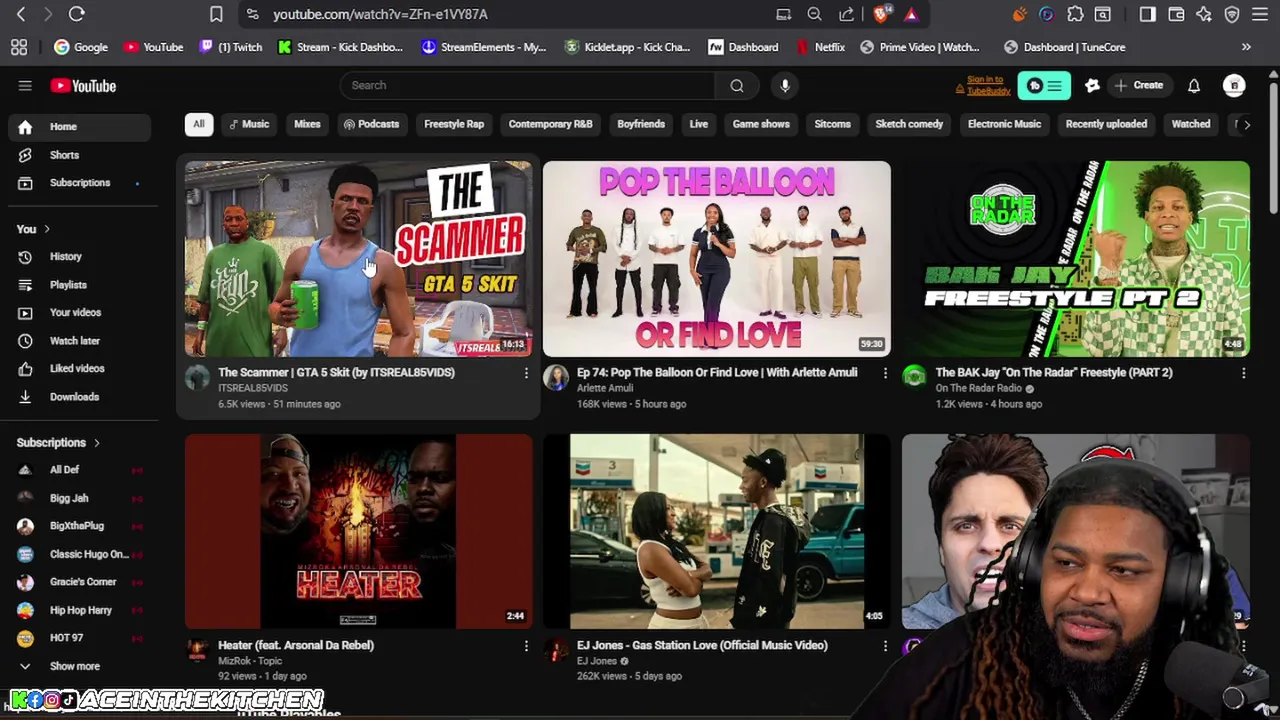Screen dimensions: 1280x720
Task: Click the search magnifier button
Action: 737,86
